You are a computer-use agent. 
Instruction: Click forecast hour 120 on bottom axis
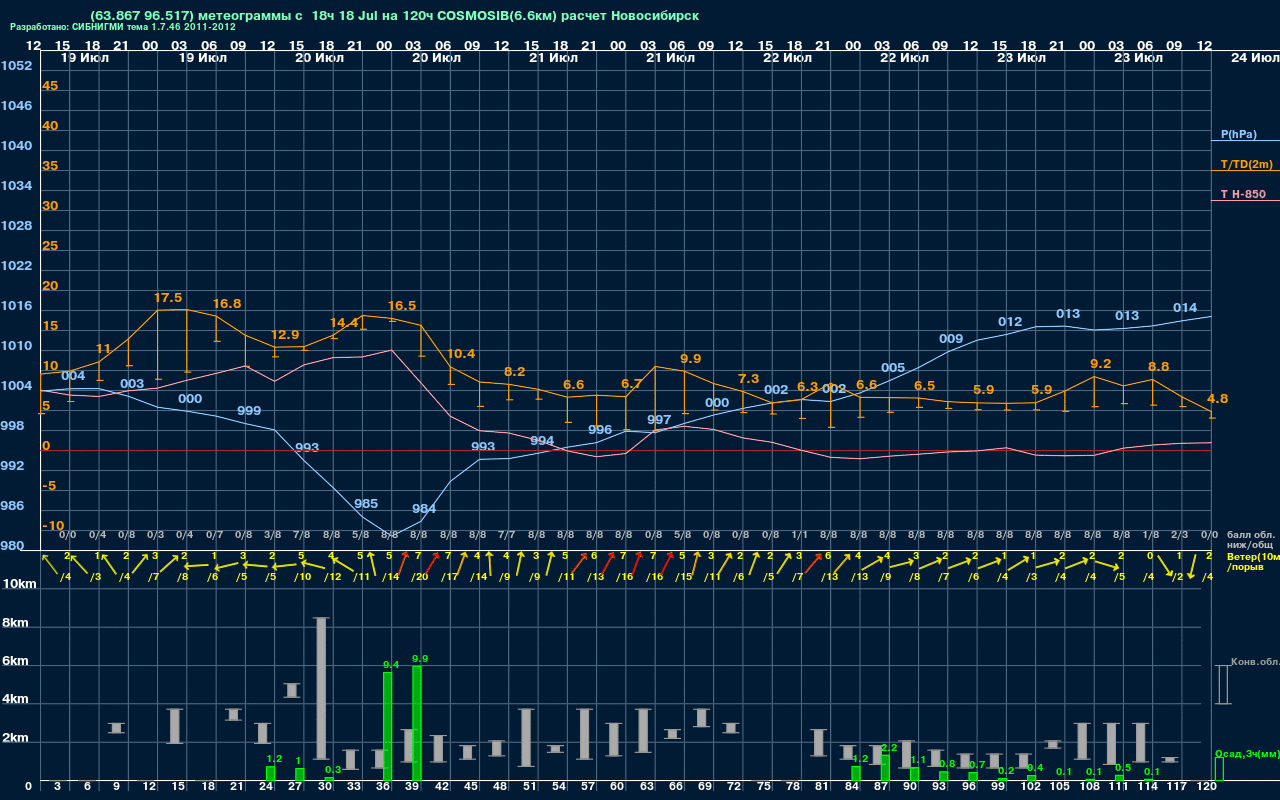[x=1207, y=788]
